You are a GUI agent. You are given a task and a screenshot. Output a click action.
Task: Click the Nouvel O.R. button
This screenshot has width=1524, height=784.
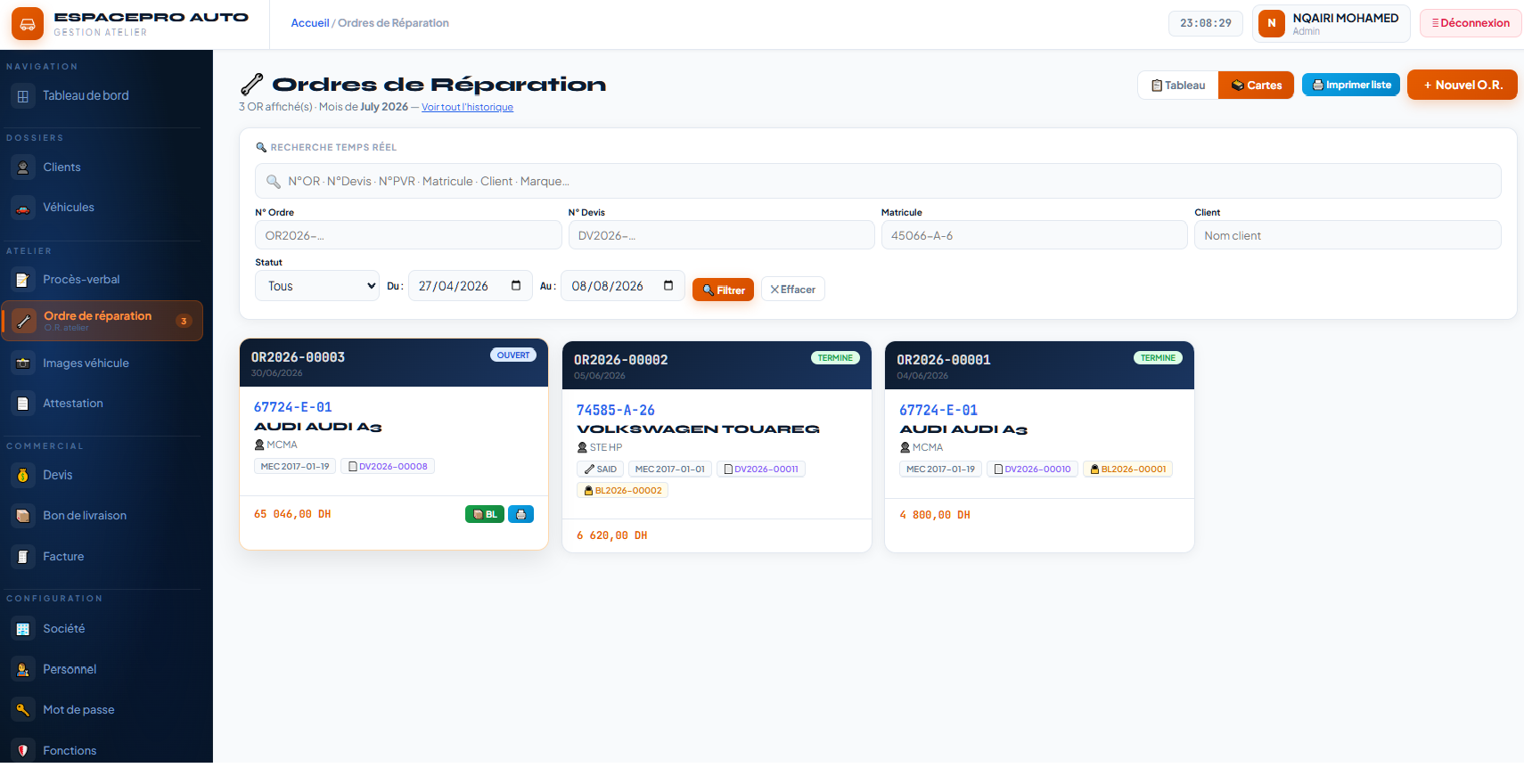coord(1463,86)
